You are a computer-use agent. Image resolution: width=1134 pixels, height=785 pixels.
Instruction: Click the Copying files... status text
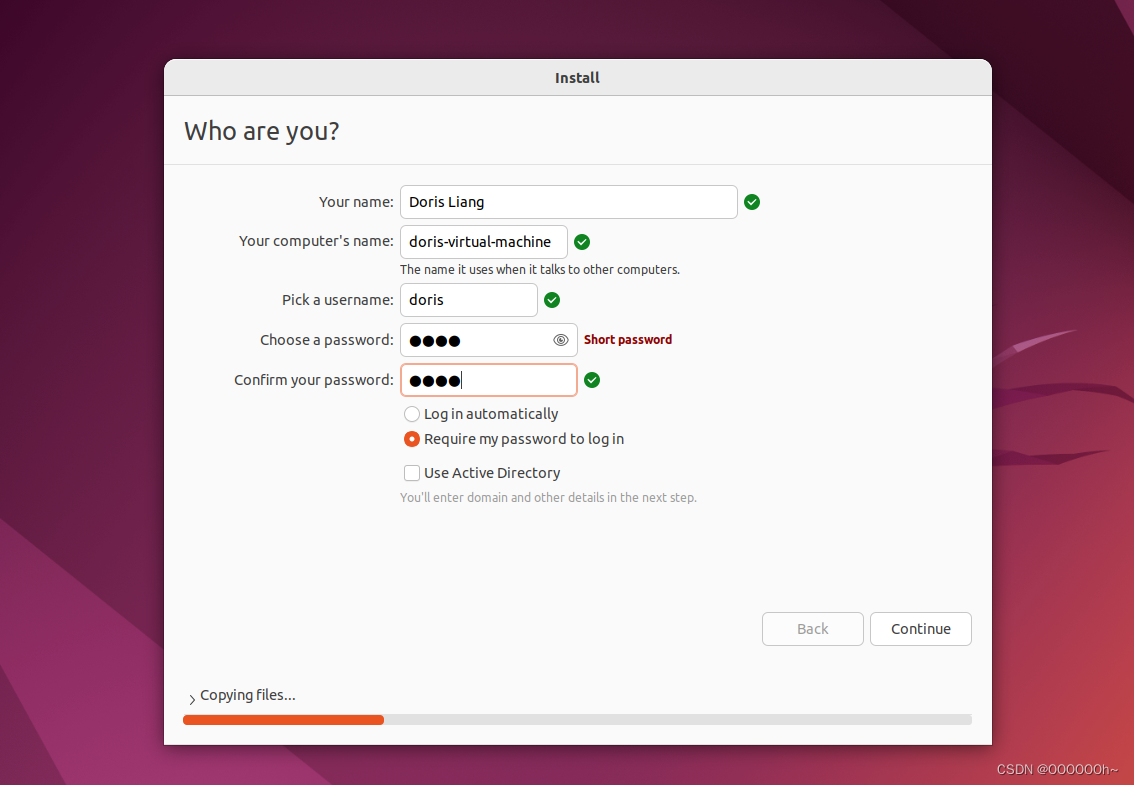[x=247, y=695]
